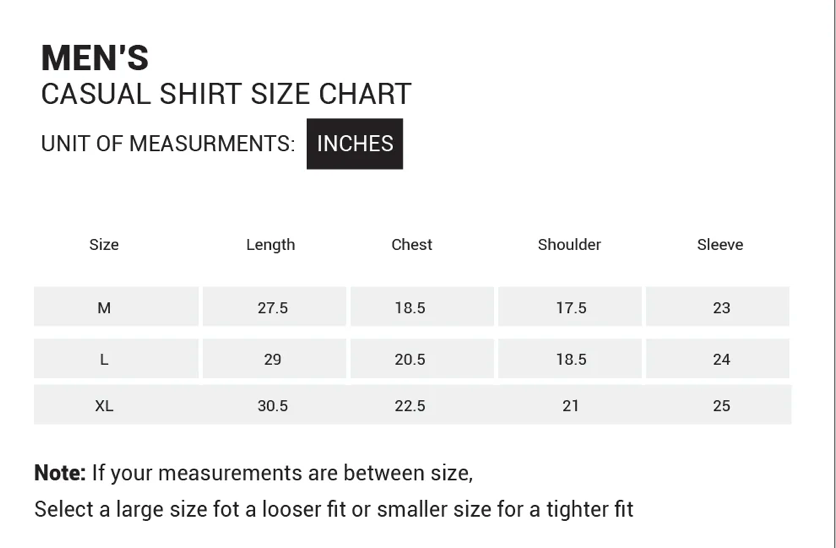Viewport: 836px width, 548px height.
Task: Click the Shoulder column header
Action: point(569,245)
